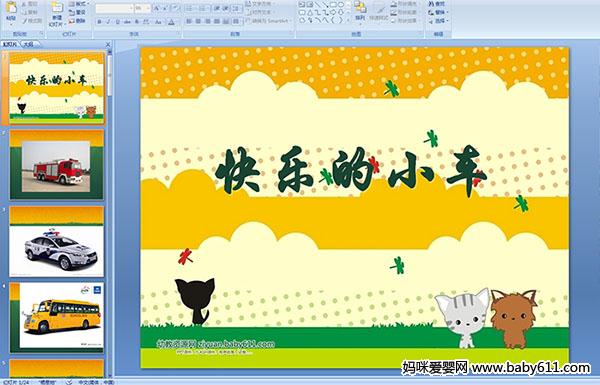
Task: Click the Increase Font Size icon
Action: coord(156,8)
